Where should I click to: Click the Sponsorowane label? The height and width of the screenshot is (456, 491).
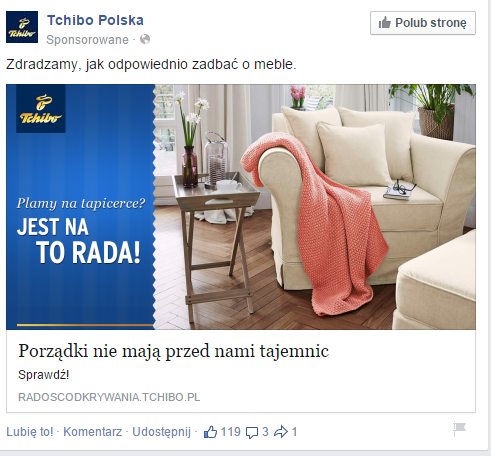pos(87,40)
